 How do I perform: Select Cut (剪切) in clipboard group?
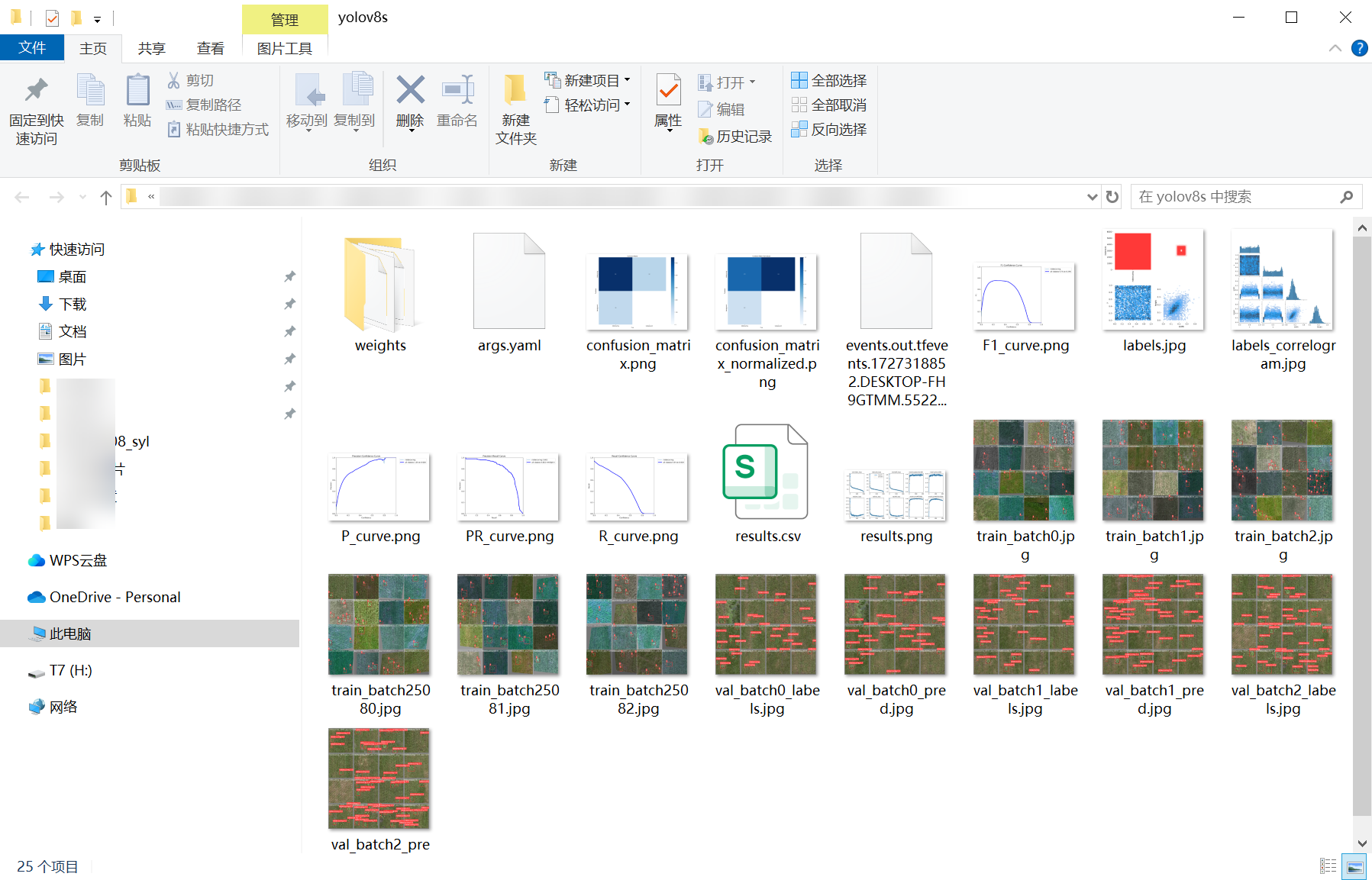(x=191, y=80)
